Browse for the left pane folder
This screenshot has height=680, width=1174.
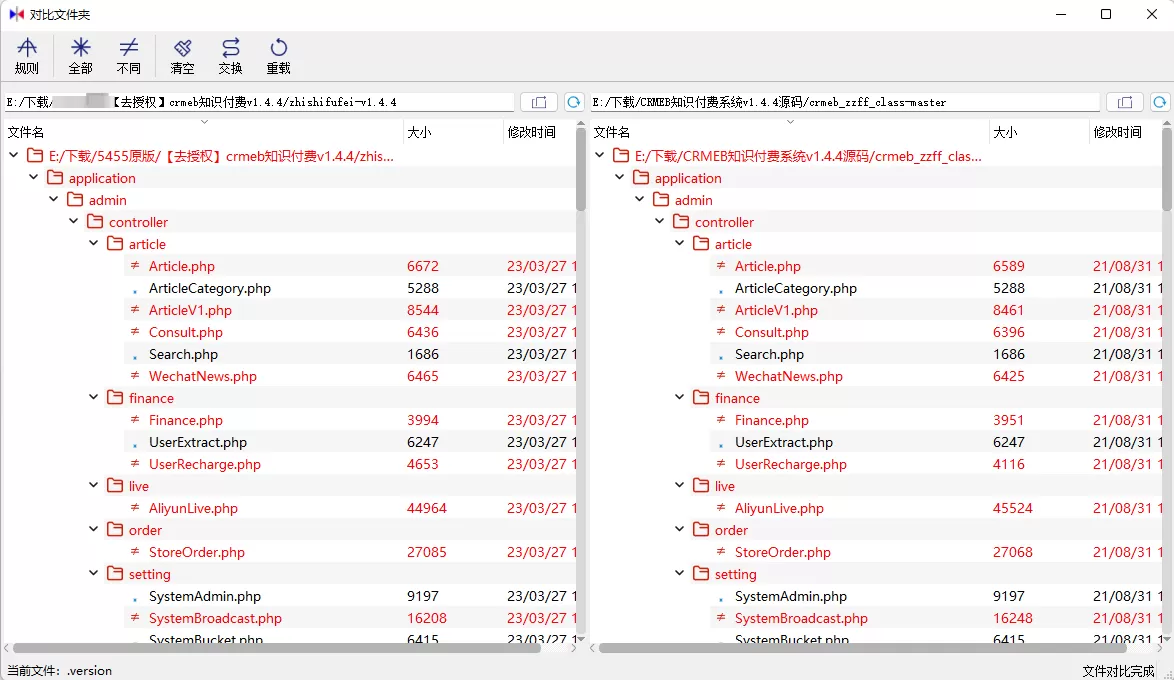point(539,102)
